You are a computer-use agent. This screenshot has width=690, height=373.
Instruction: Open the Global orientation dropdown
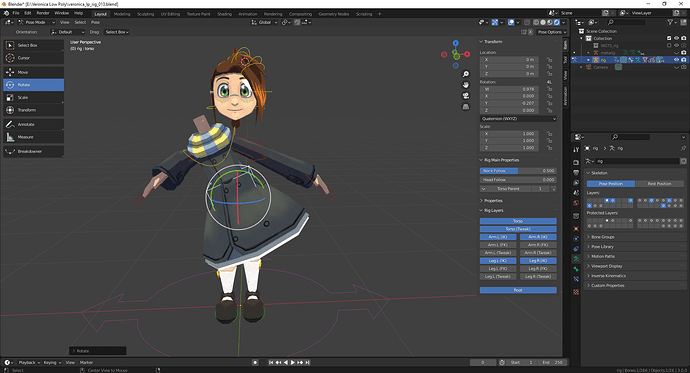point(264,22)
